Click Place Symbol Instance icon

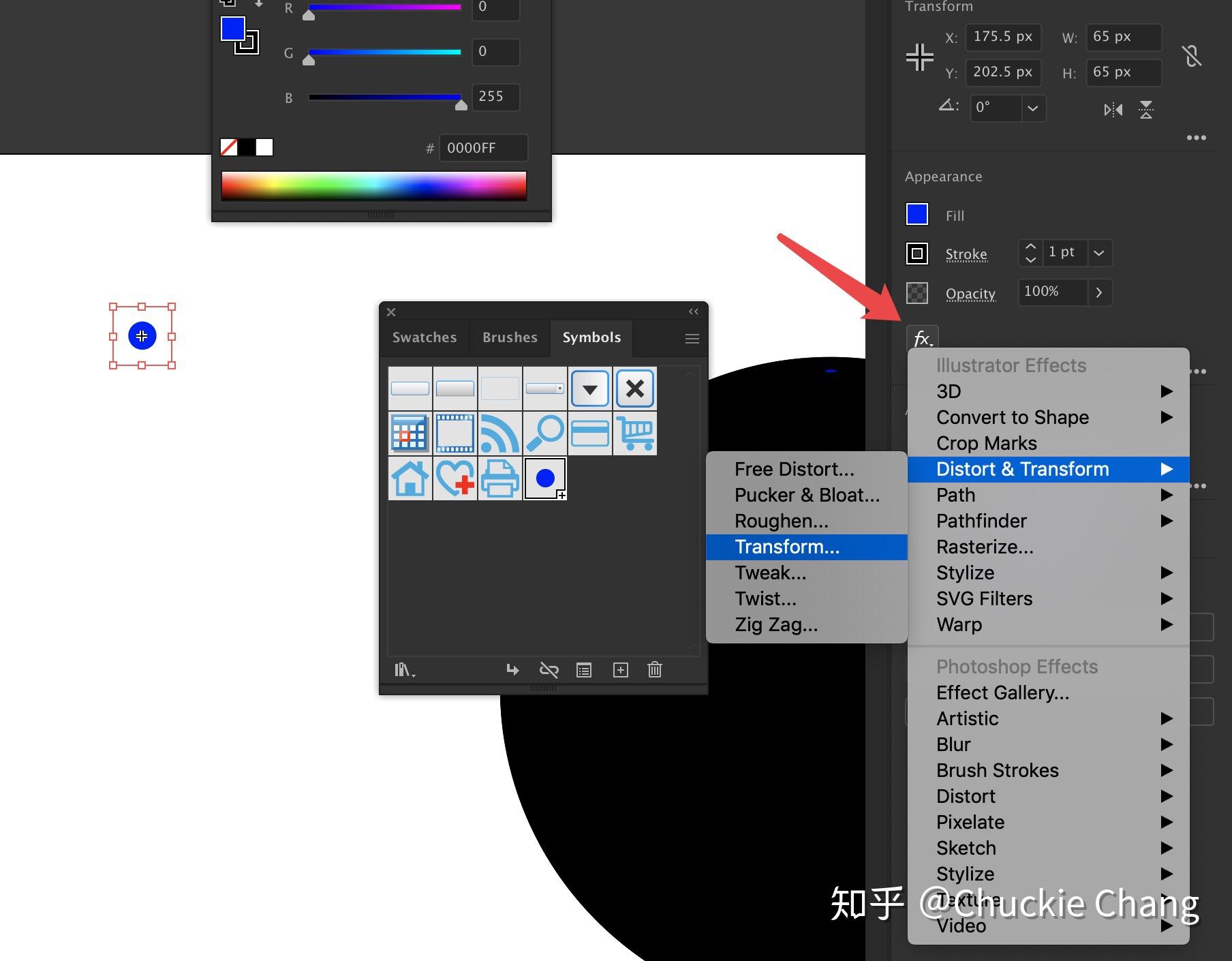(x=512, y=670)
